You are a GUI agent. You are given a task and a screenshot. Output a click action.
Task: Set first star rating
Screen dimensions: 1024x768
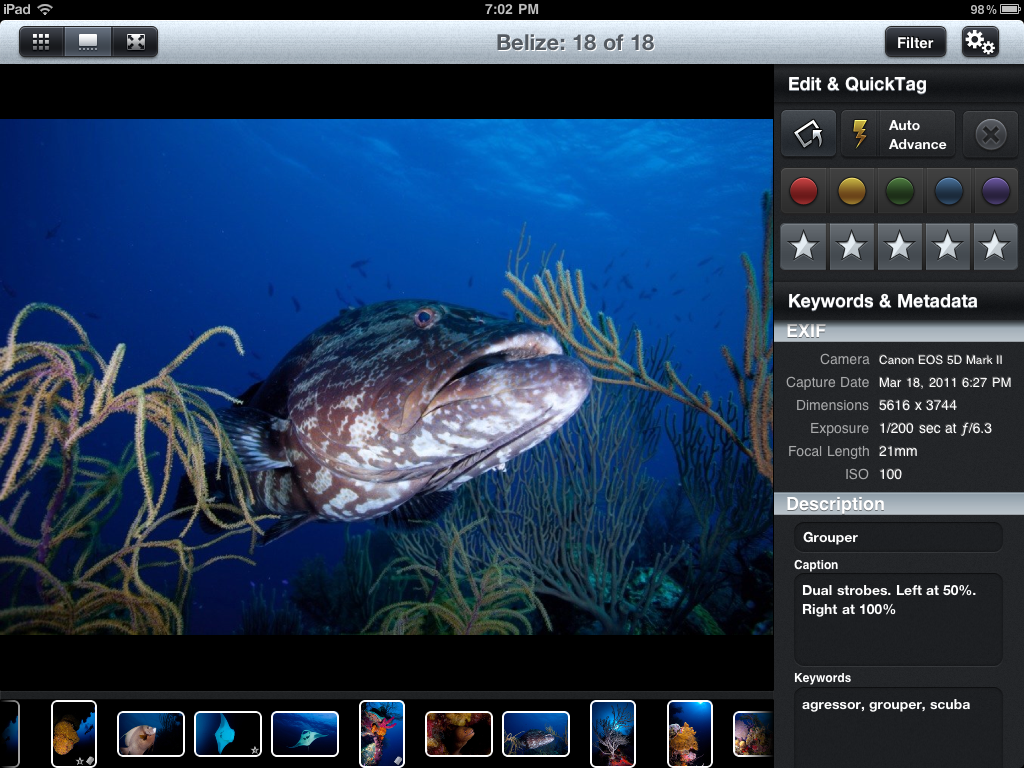coord(803,247)
